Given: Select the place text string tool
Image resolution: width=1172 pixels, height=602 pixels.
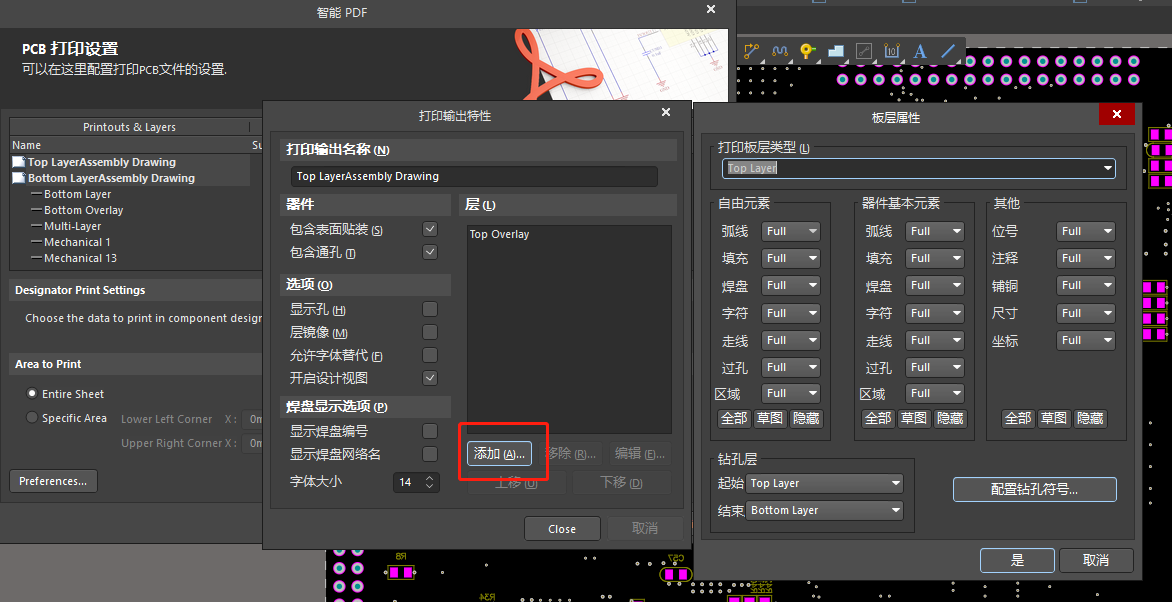Looking at the screenshot, I should click(x=920, y=52).
